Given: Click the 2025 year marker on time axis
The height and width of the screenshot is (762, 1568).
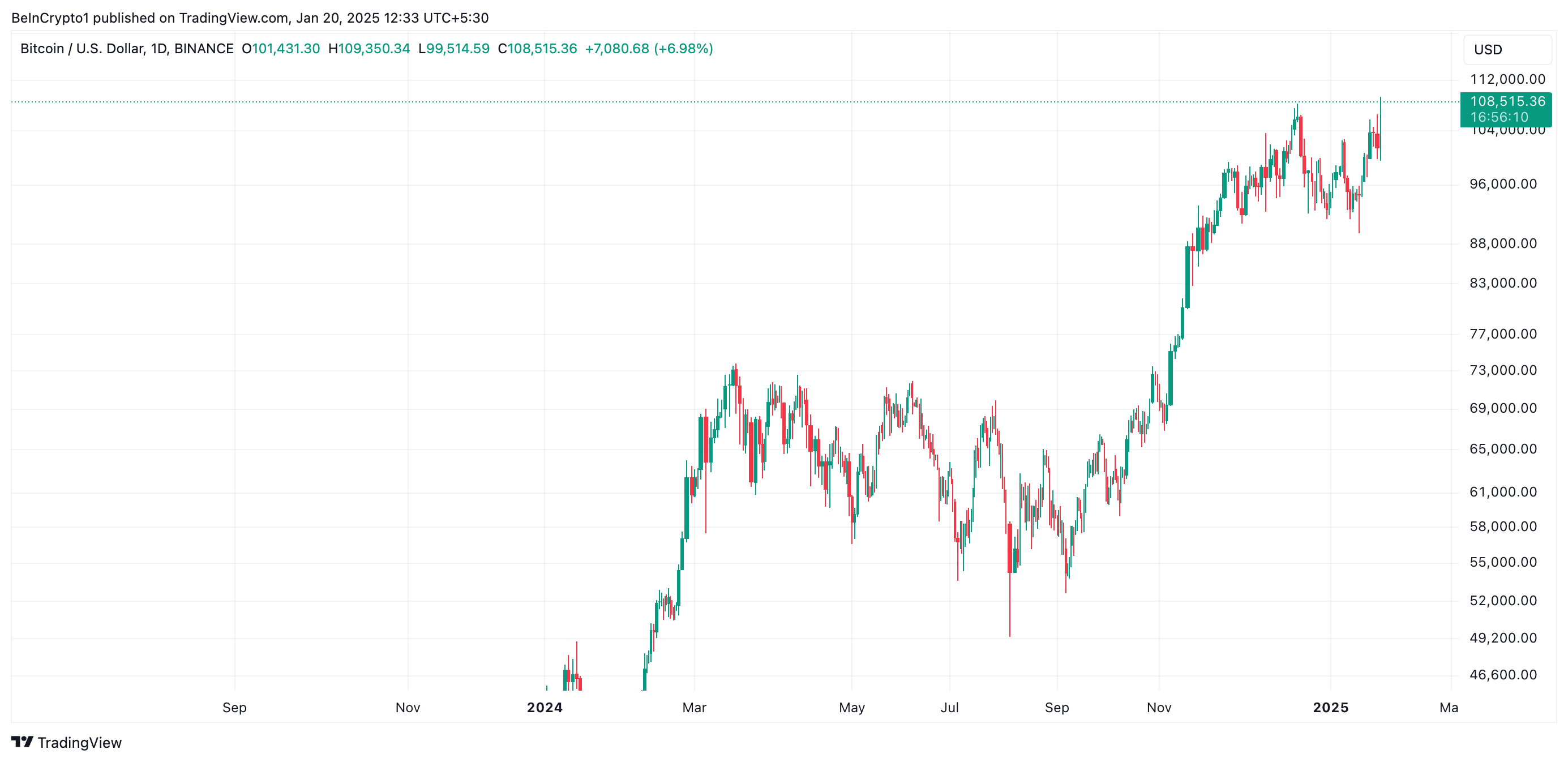Looking at the screenshot, I should [x=1331, y=707].
